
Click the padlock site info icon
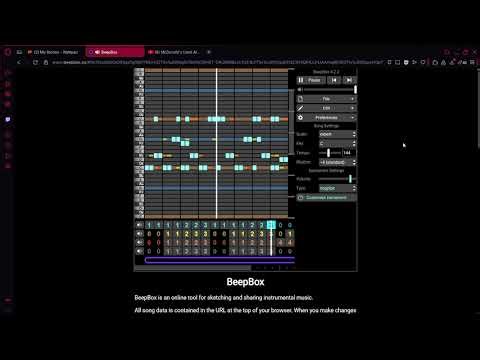click(x=46, y=62)
